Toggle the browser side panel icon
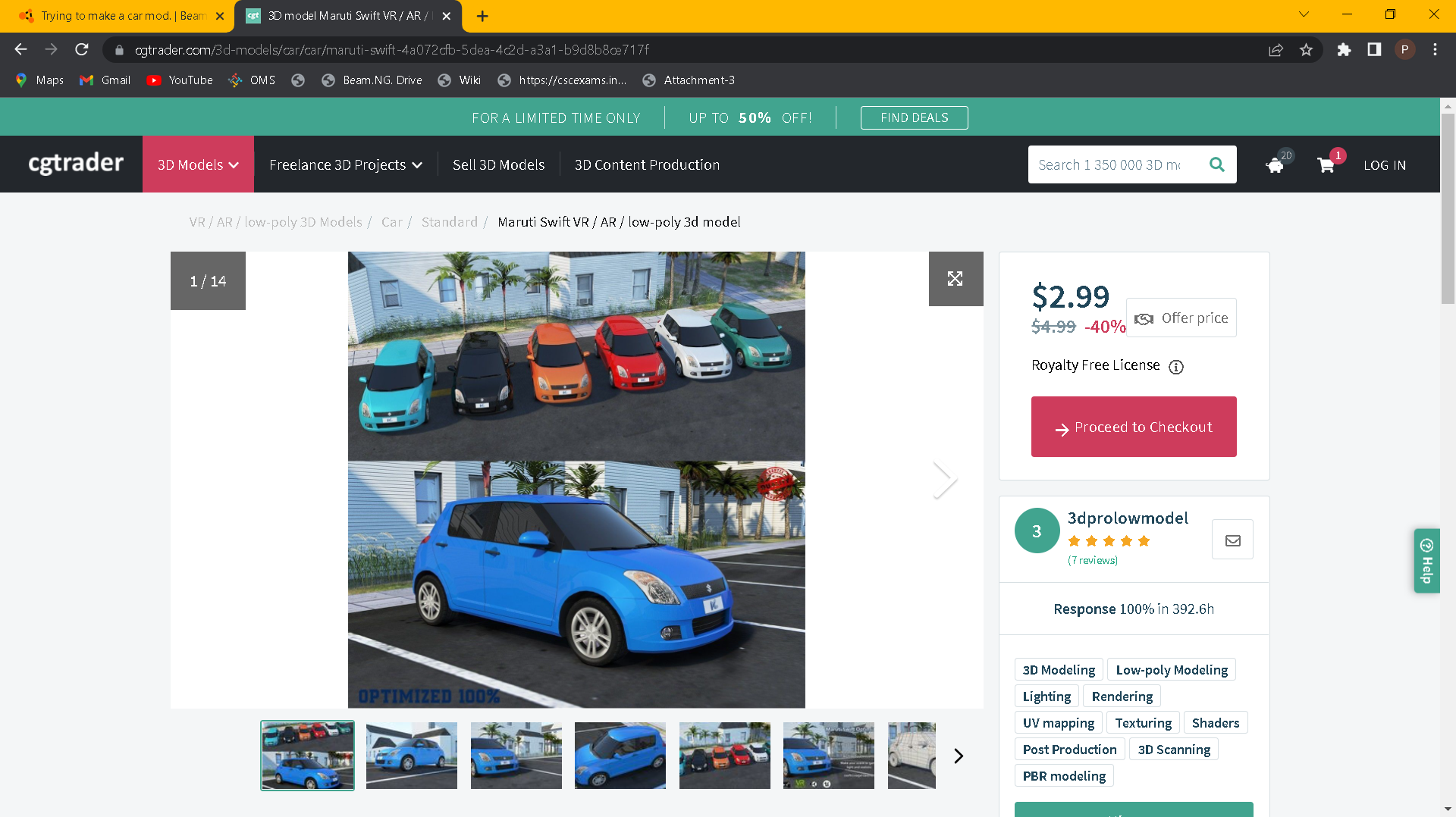Viewport: 1456px width, 817px height. tap(1374, 50)
